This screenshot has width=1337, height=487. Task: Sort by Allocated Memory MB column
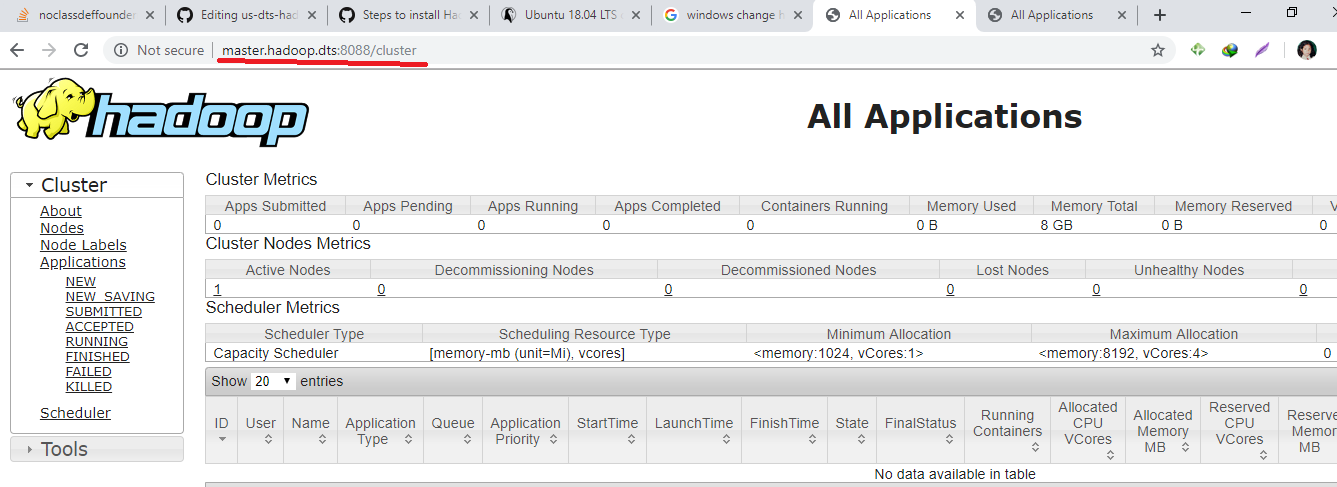click(1162, 431)
